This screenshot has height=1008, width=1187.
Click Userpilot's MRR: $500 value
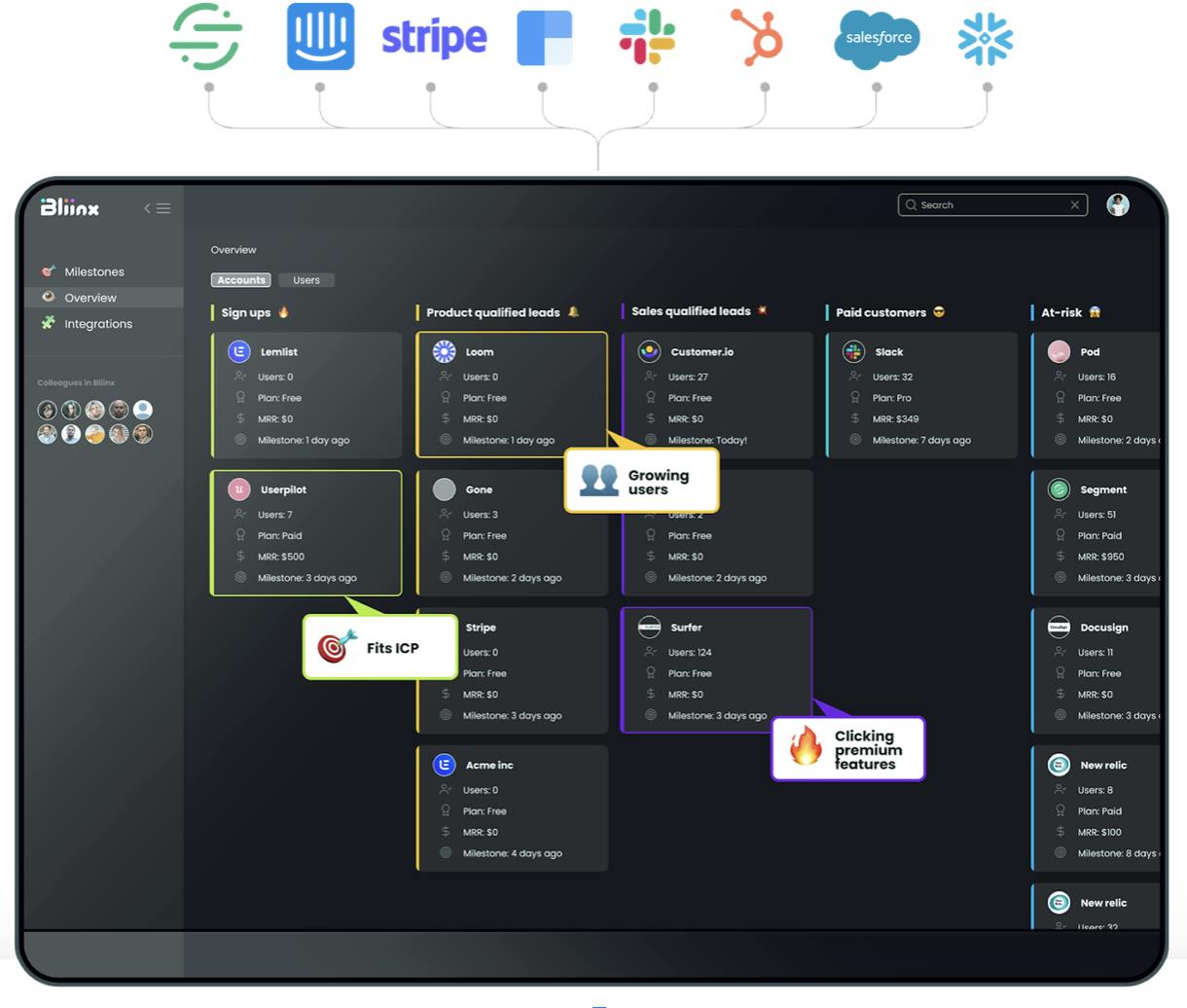click(281, 557)
